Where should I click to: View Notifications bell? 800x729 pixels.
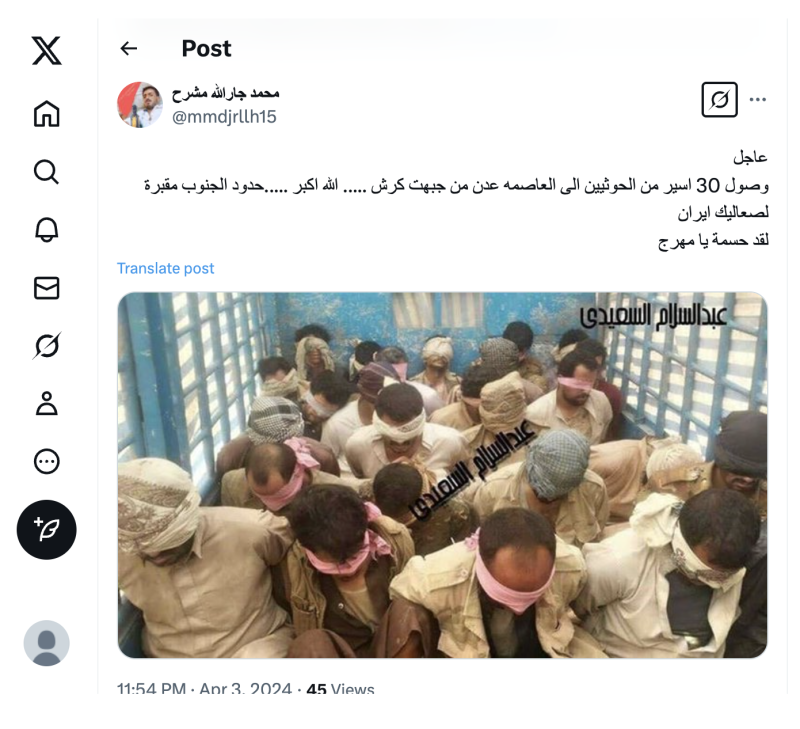[x=46, y=230]
